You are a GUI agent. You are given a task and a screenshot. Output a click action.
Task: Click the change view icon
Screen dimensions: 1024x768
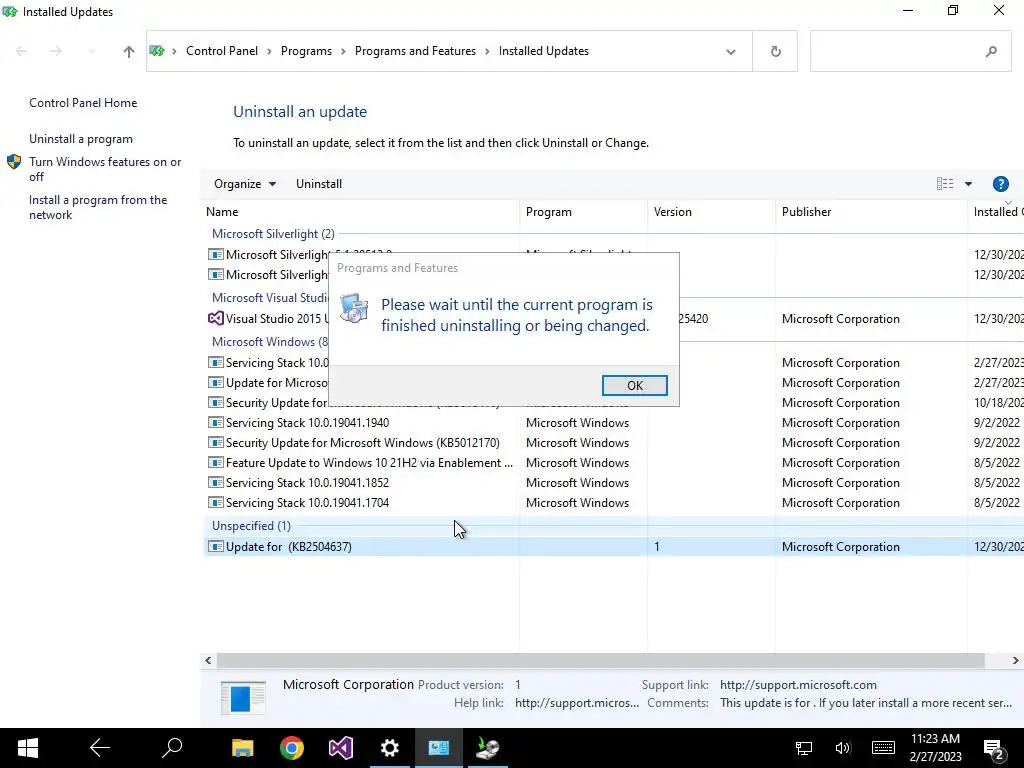944,184
